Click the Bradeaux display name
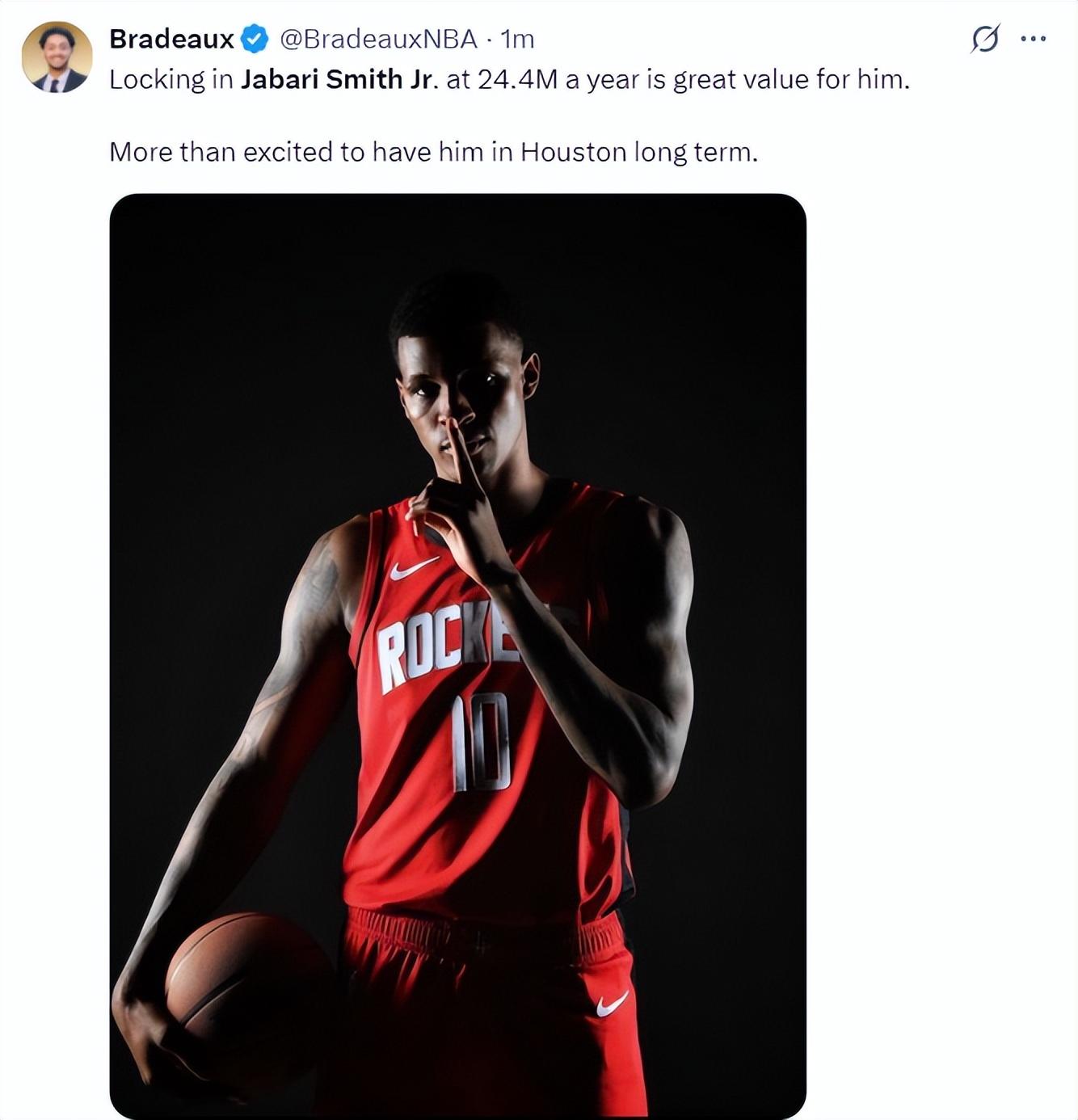1078x1120 pixels. [171, 39]
